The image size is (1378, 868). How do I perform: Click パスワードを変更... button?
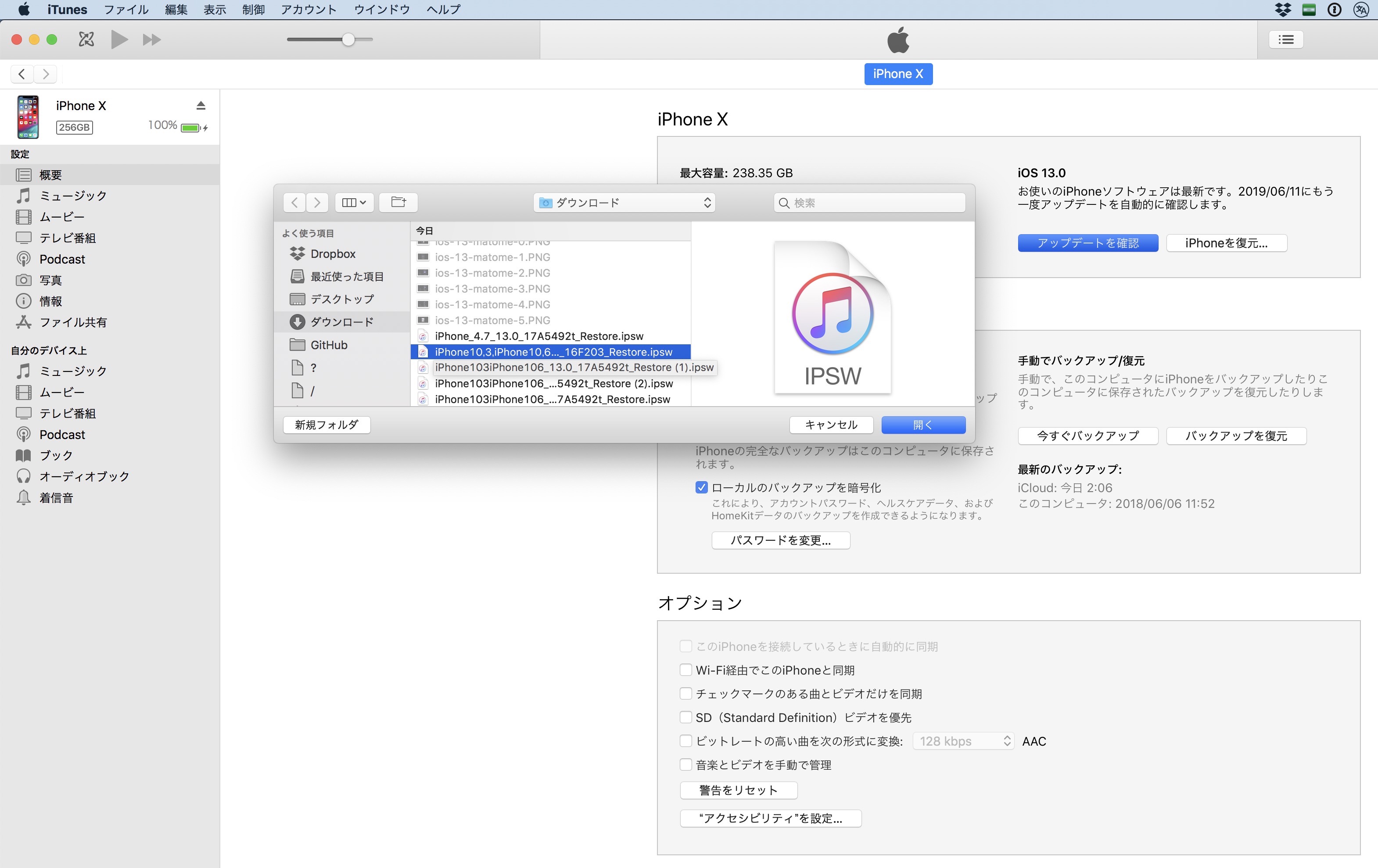click(781, 540)
